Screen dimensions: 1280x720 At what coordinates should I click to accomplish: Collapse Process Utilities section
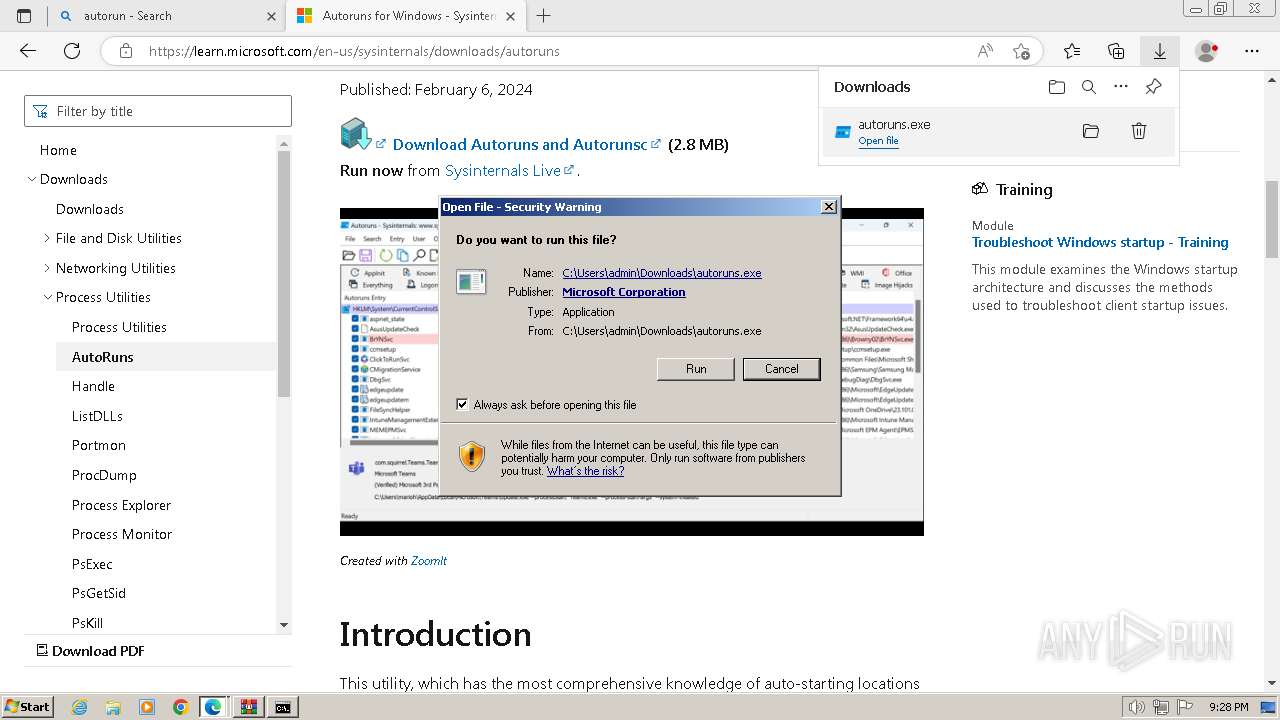pyautogui.click(x=47, y=297)
